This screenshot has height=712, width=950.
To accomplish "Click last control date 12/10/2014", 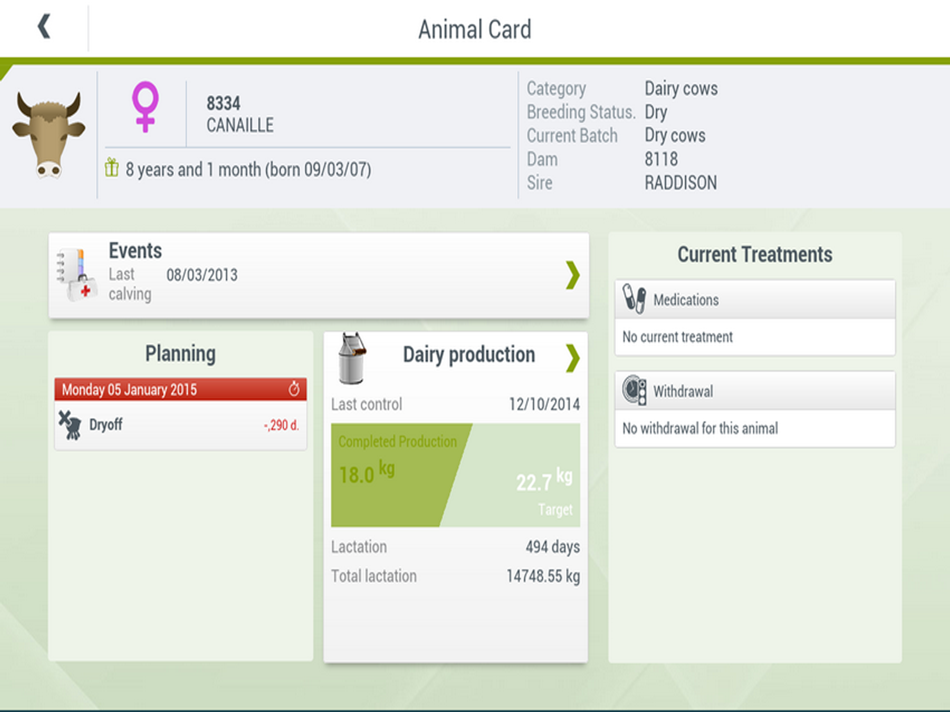I will tap(544, 404).
